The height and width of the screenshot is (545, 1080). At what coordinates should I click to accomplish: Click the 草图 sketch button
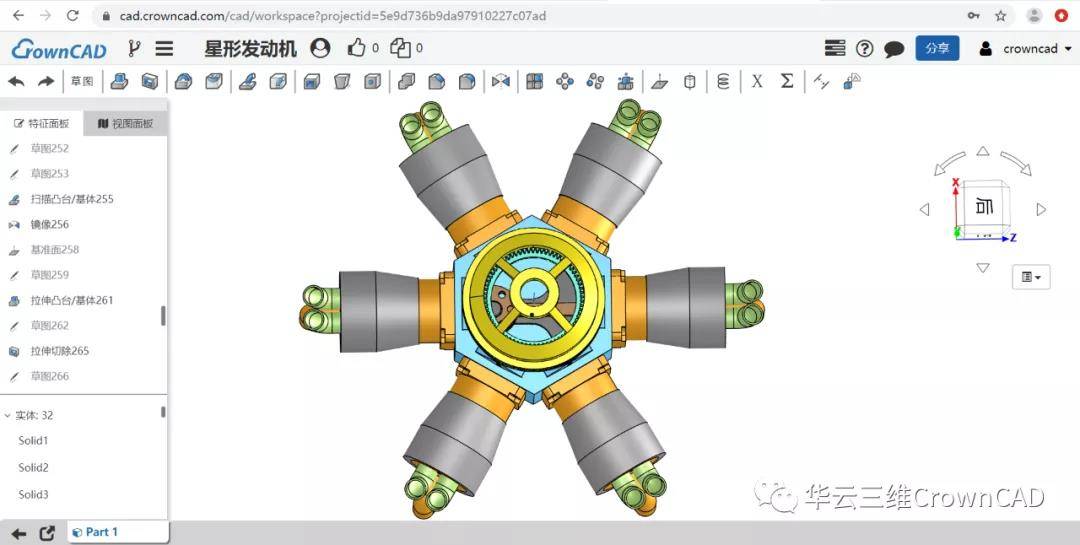82,81
